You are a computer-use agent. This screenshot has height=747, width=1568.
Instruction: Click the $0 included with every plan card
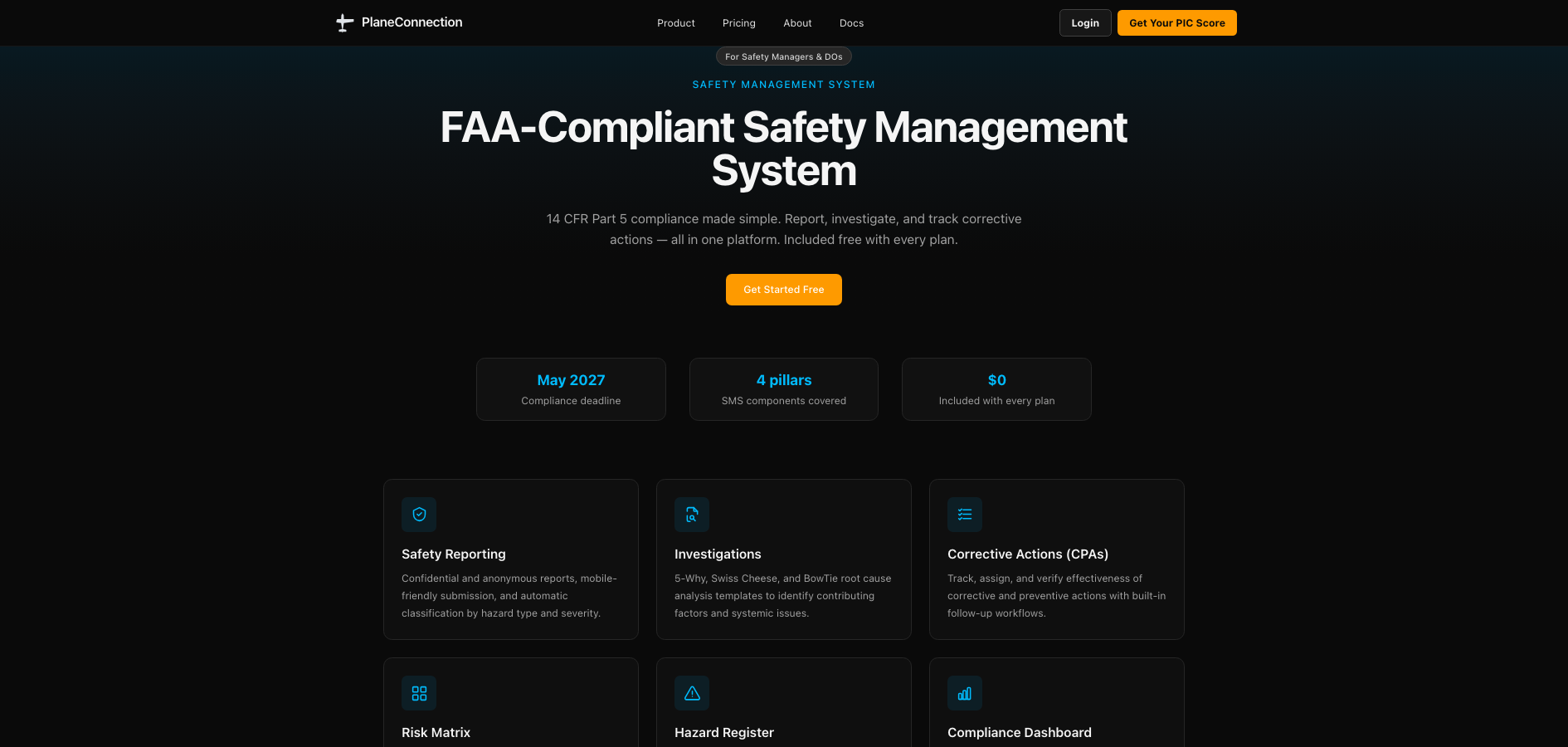[x=996, y=389]
